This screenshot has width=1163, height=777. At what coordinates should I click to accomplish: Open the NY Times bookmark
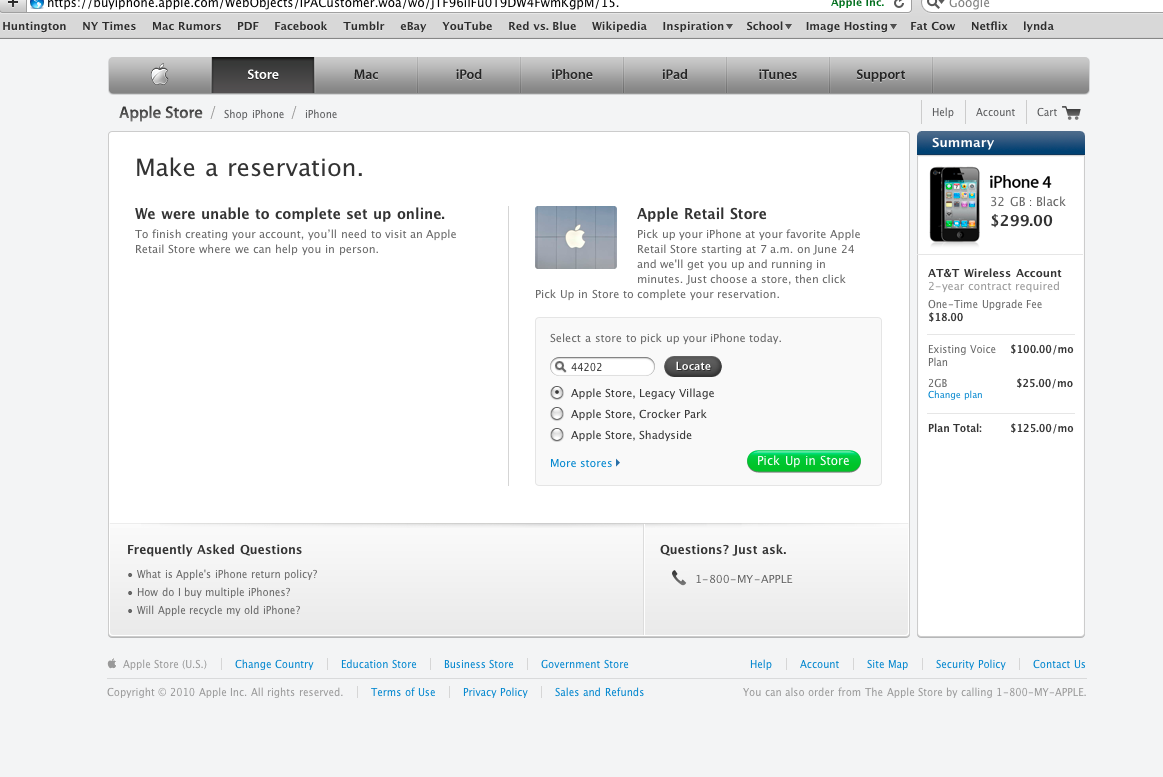point(109,26)
